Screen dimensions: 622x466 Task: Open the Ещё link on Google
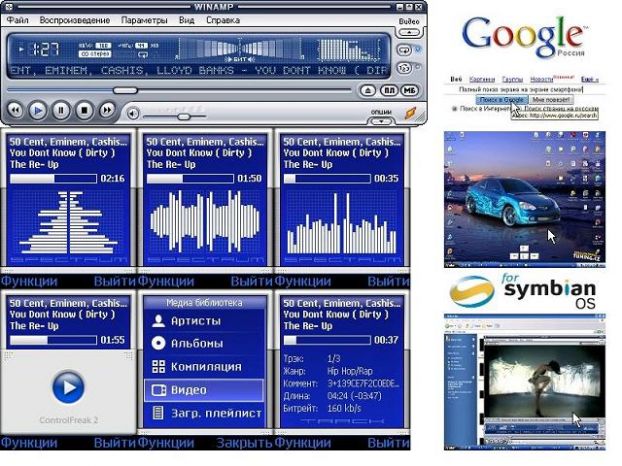(x=589, y=80)
